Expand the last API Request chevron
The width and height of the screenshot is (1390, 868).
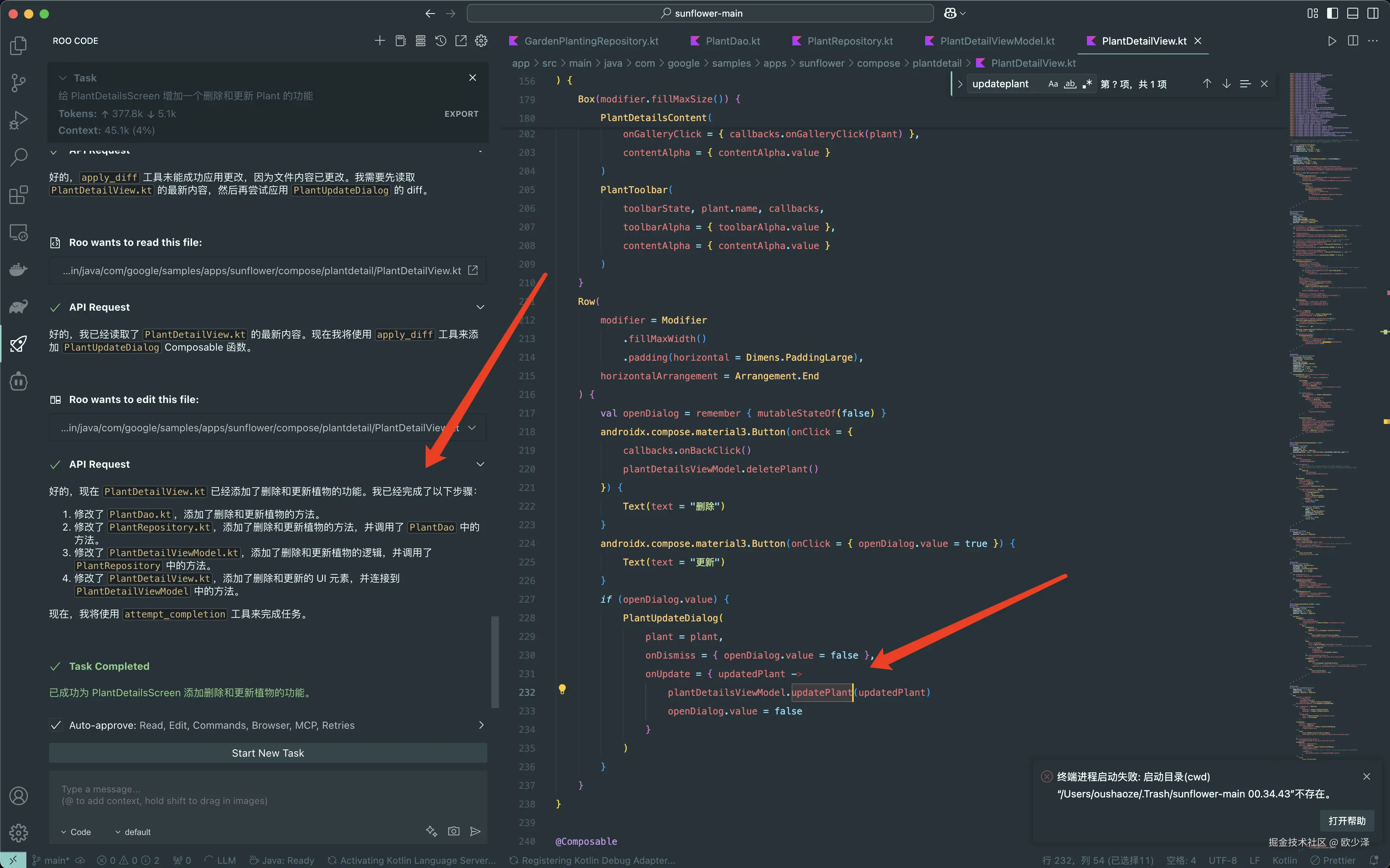(x=480, y=464)
